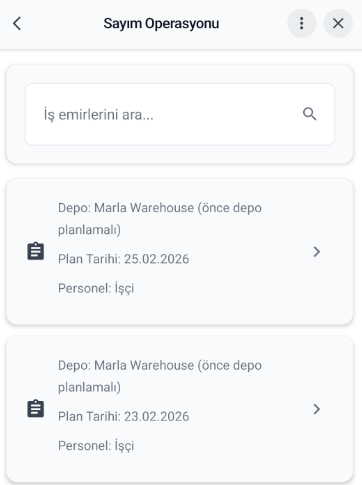Go back using the left arrow icon
The height and width of the screenshot is (485, 362).
tap(17, 23)
